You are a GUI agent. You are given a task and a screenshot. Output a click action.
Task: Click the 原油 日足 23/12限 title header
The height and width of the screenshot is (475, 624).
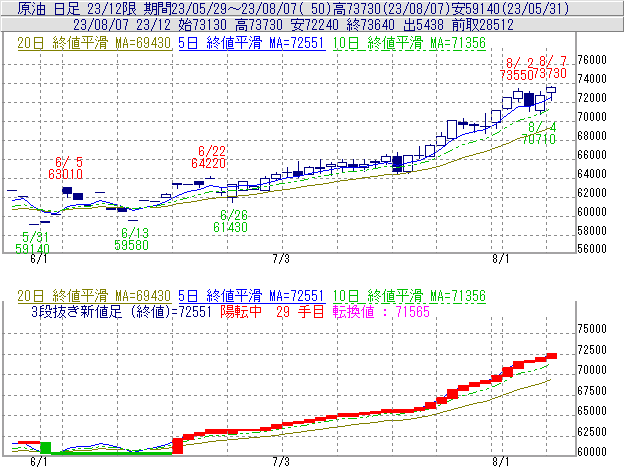click(x=293, y=8)
